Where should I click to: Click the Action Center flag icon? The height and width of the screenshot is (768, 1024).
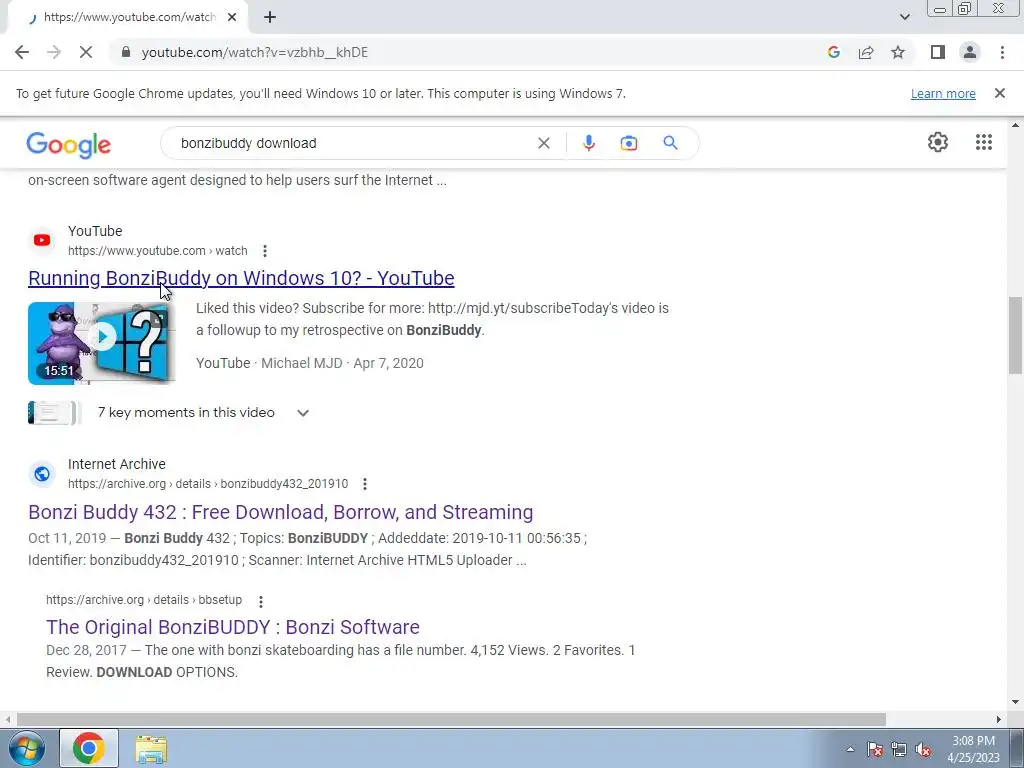(875, 750)
